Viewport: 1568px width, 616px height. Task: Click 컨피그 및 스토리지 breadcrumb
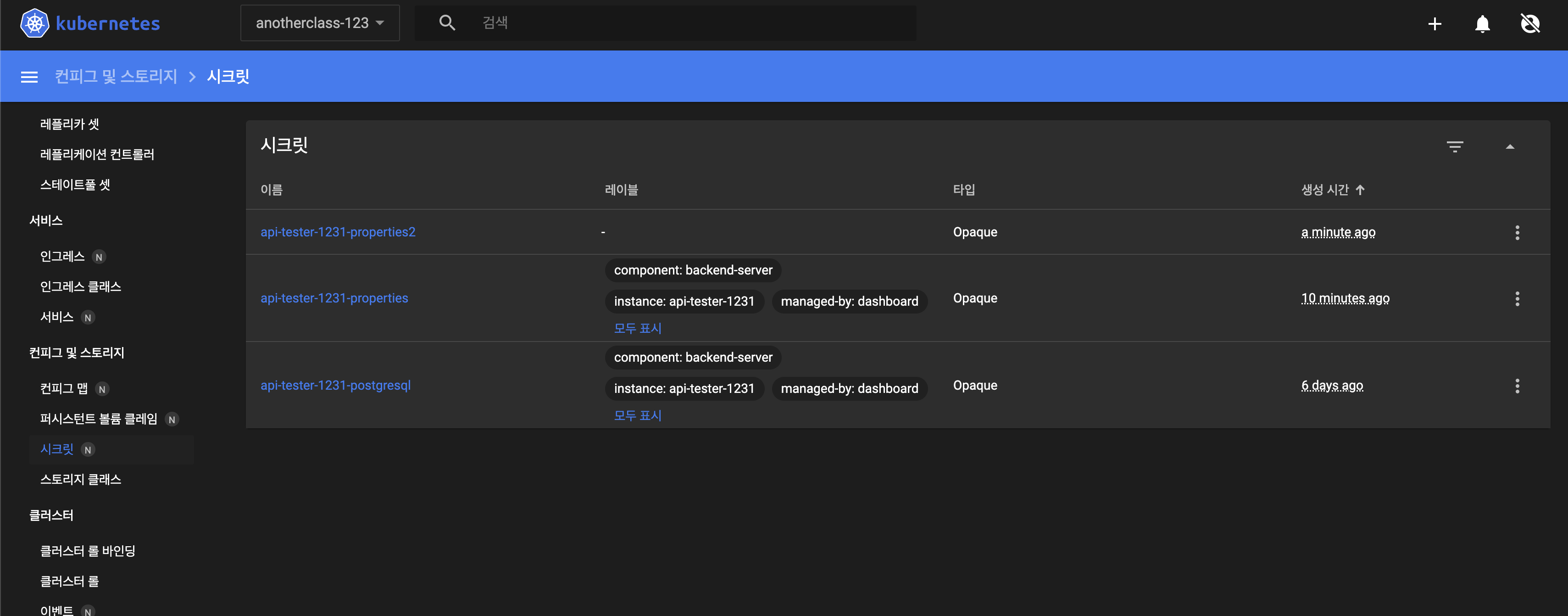[116, 77]
